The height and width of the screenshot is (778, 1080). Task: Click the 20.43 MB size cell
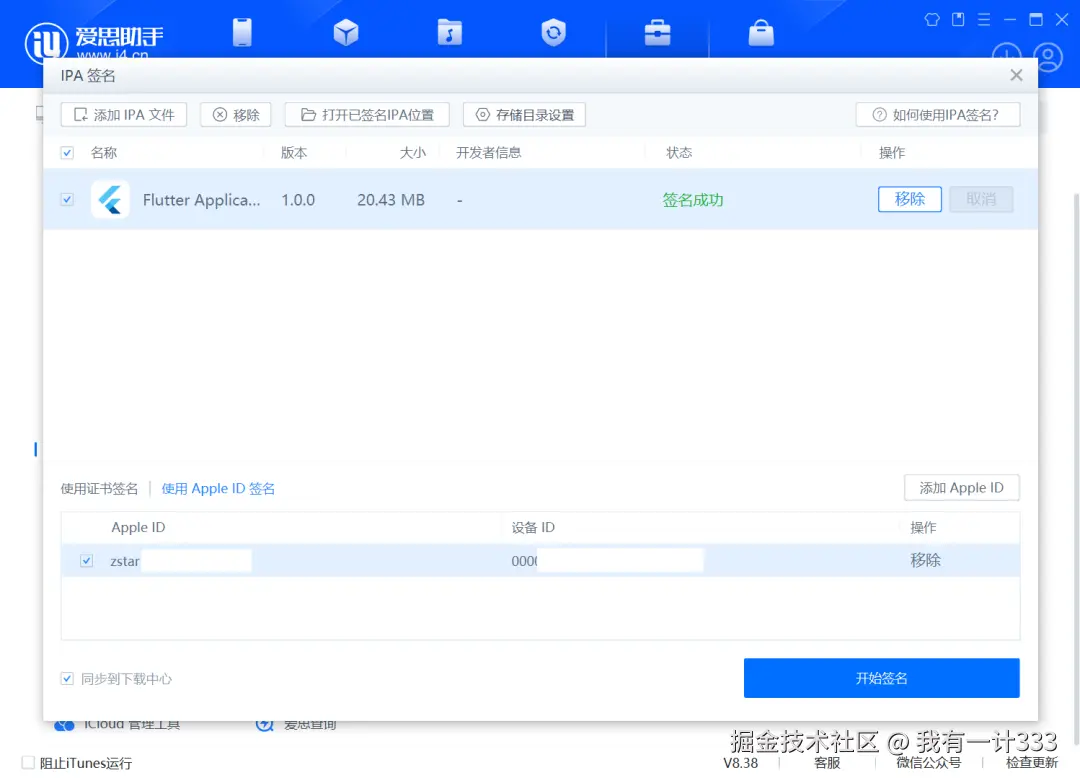(x=391, y=200)
